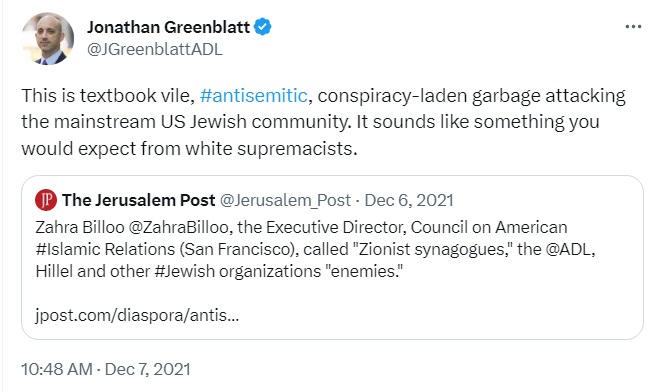This screenshot has height=392, width=654.
Task: Open the @JGreenblattADL handle
Action: [x=155, y=49]
